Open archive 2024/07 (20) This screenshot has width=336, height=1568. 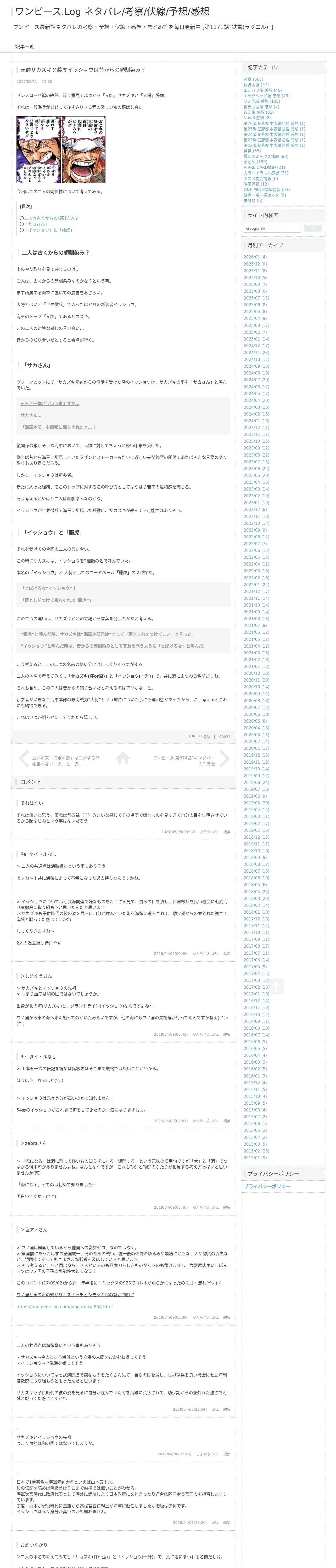coord(256,380)
